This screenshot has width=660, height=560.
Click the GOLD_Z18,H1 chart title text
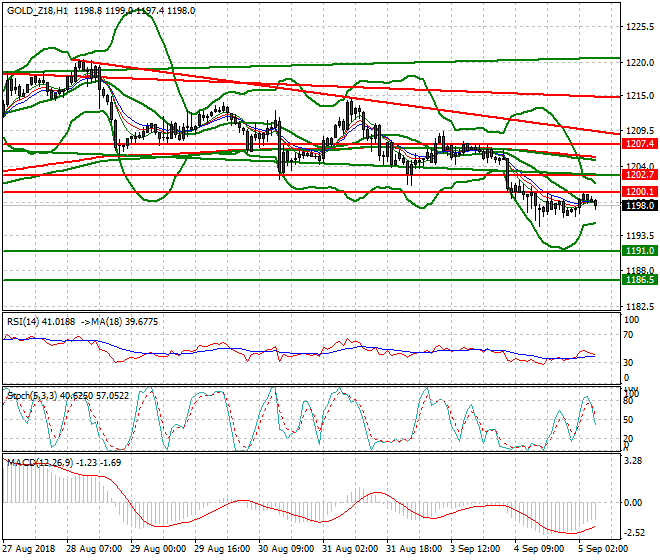coord(37,11)
